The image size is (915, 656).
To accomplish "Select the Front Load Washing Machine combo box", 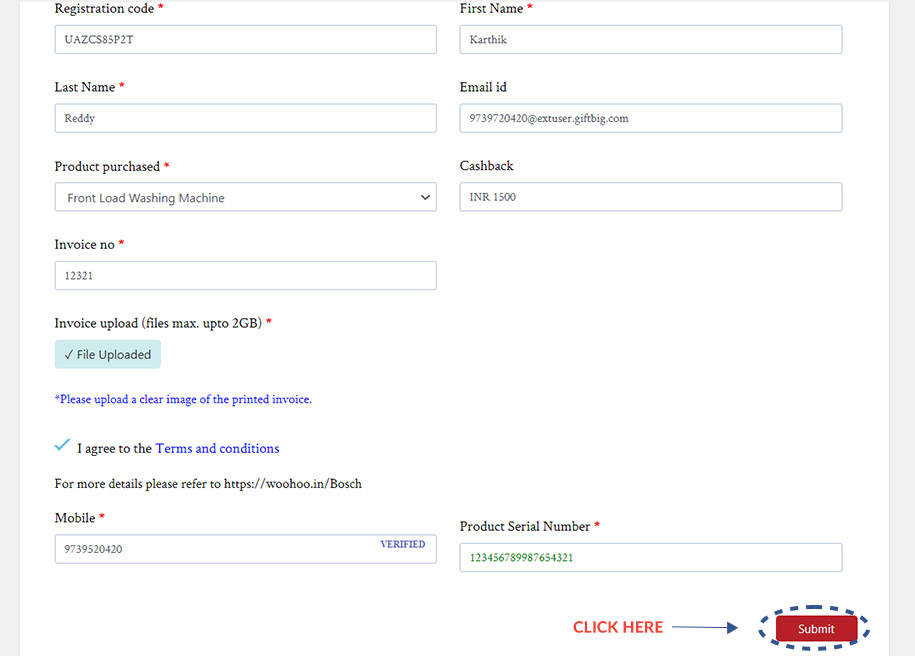I will (x=246, y=197).
